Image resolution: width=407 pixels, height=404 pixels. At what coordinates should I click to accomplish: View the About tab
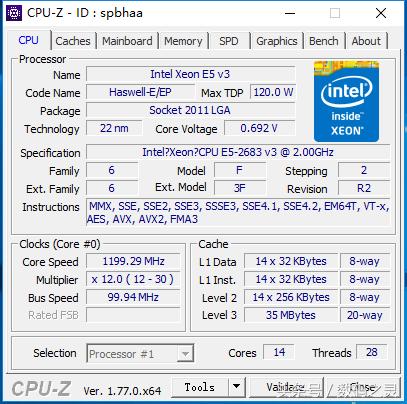pos(366,41)
